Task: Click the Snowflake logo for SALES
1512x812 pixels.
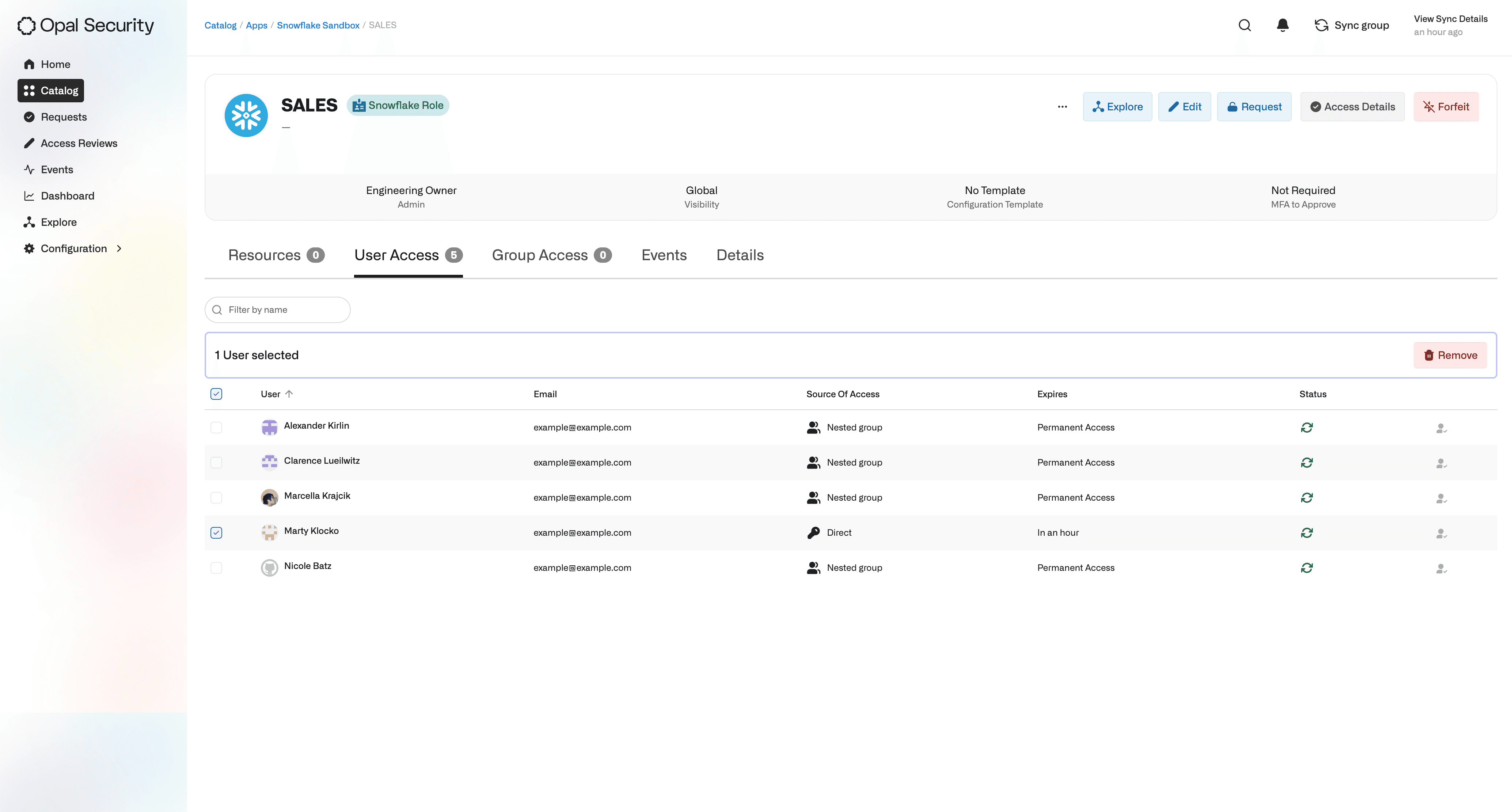Action: point(246,116)
